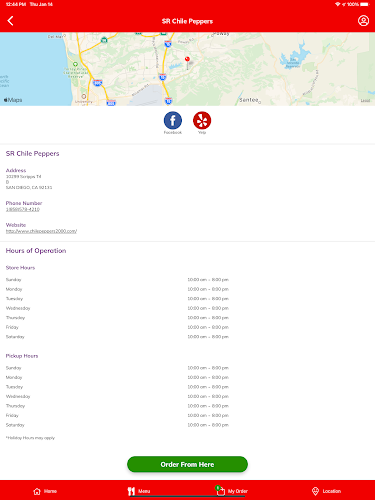Tap the map preview near Santee

(x=249, y=100)
